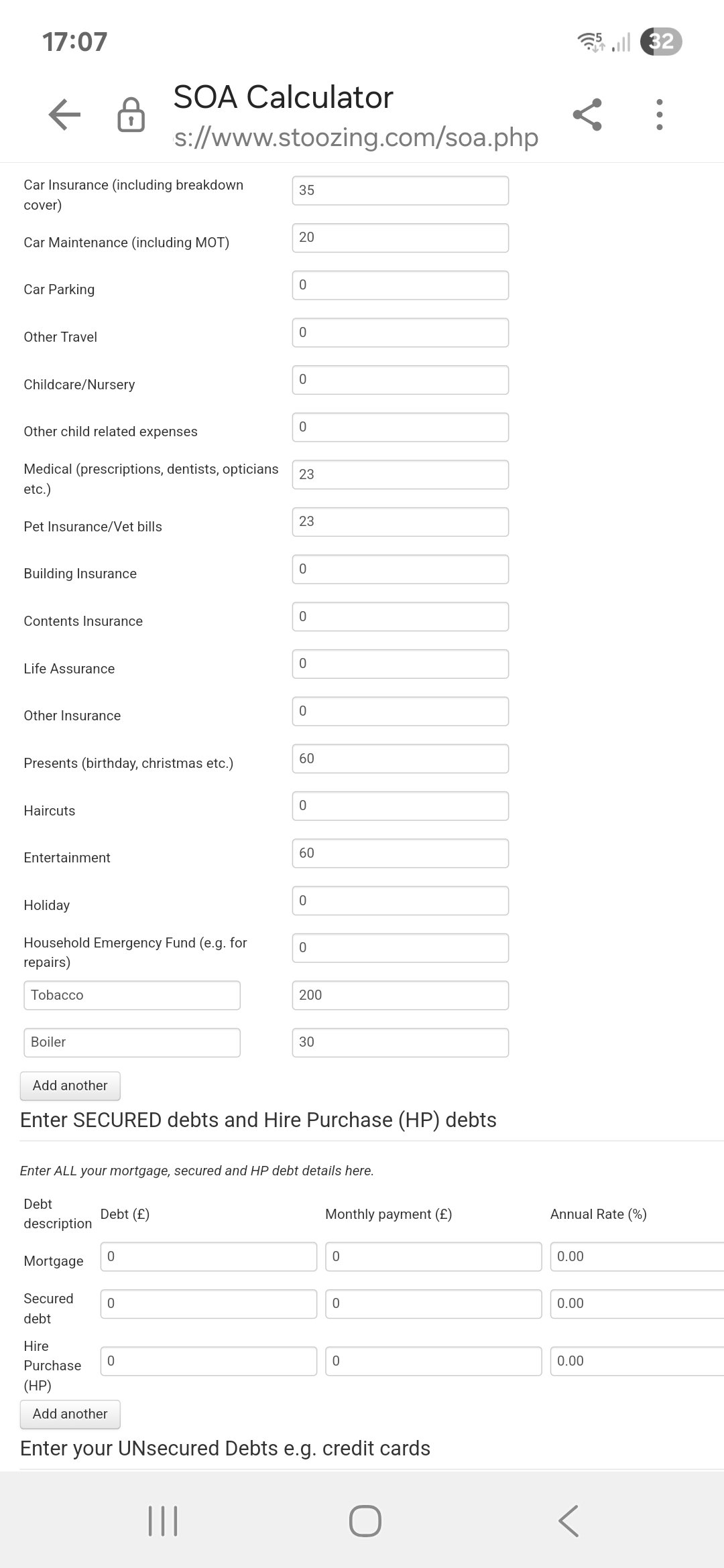Select the Mortgage Debt (£) field
The height and width of the screenshot is (1568, 724).
[x=208, y=1256]
